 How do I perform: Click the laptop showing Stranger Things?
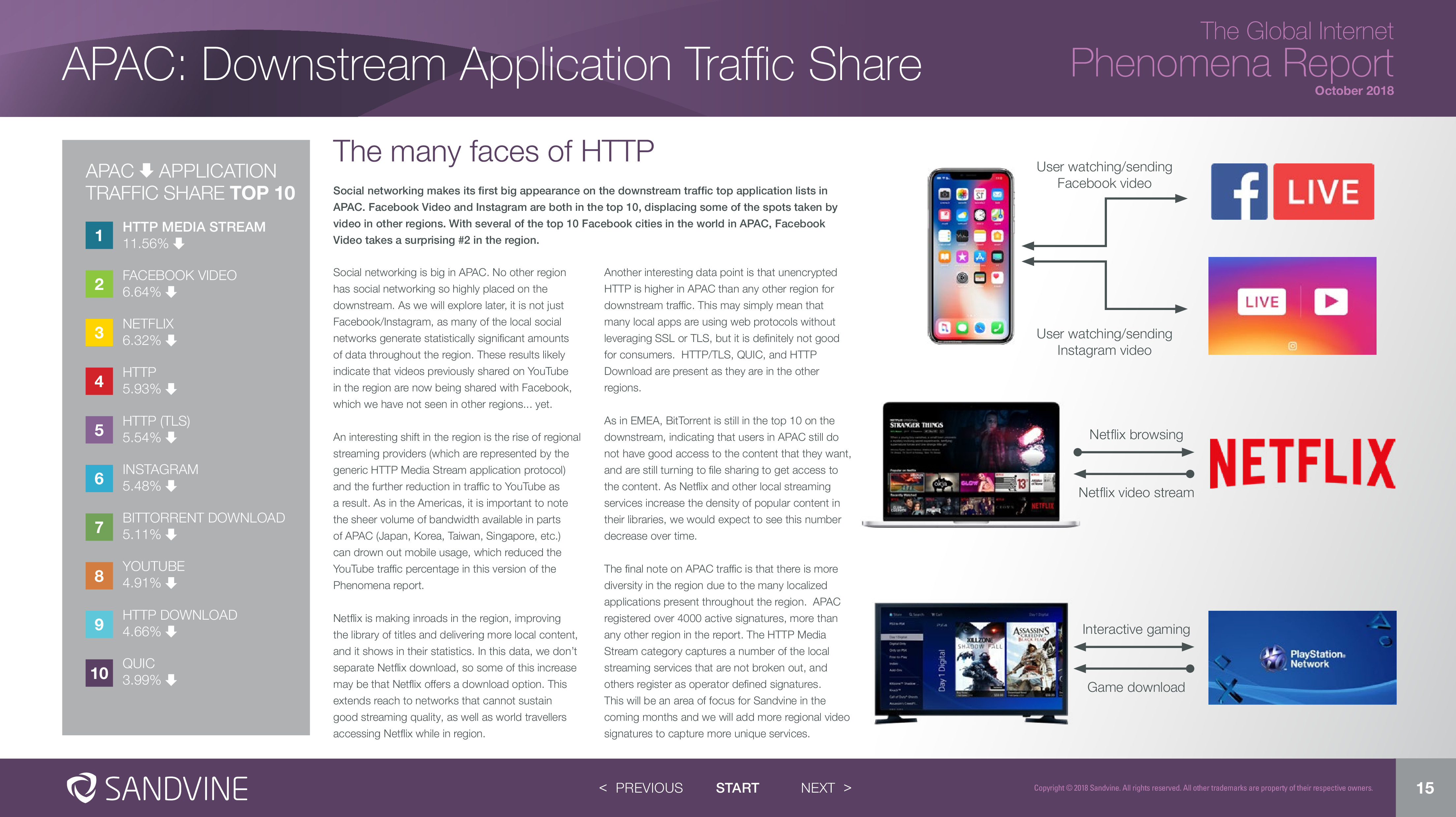(x=970, y=463)
